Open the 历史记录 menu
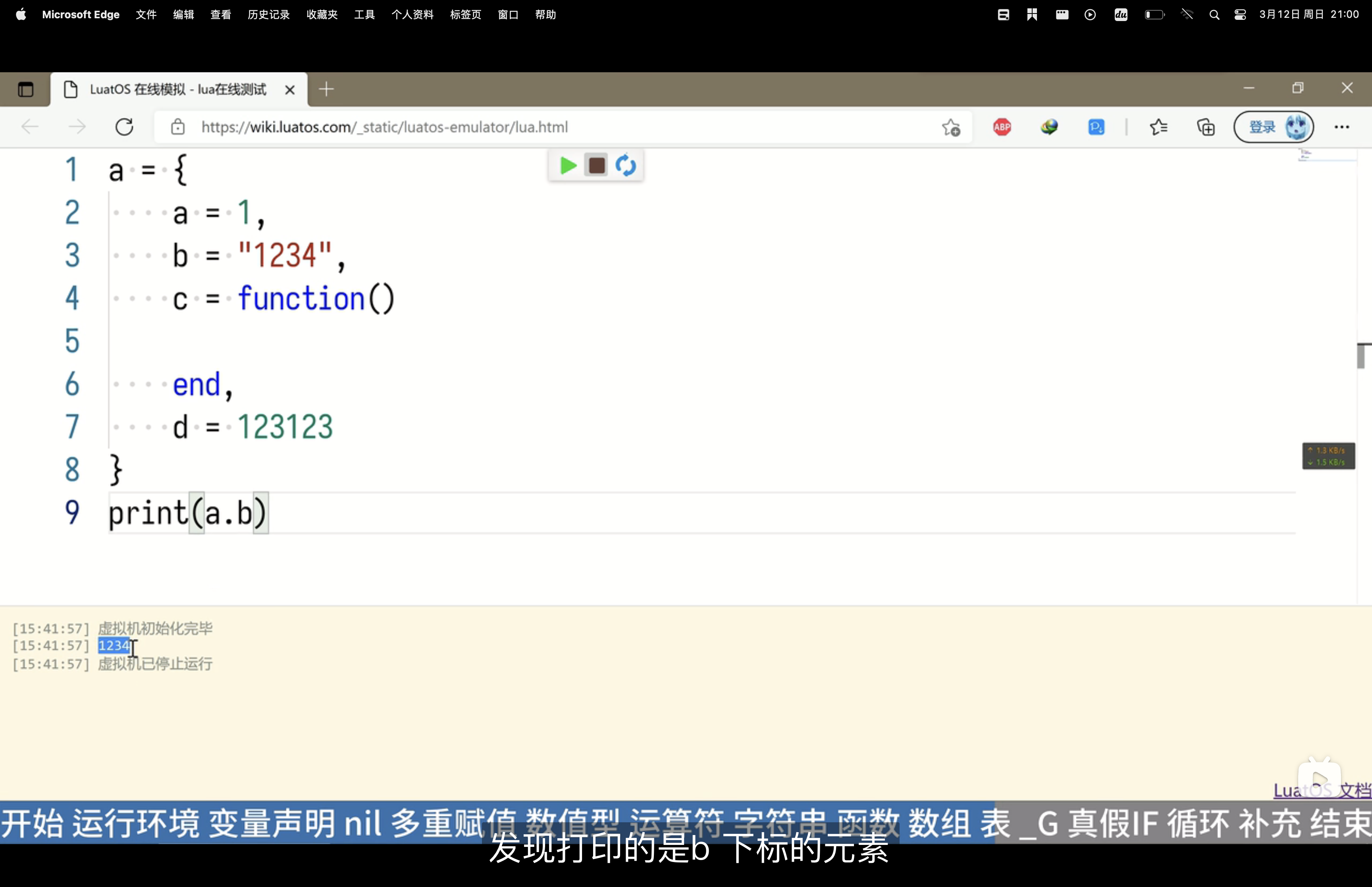1372x887 pixels. click(x=269, y=14)
